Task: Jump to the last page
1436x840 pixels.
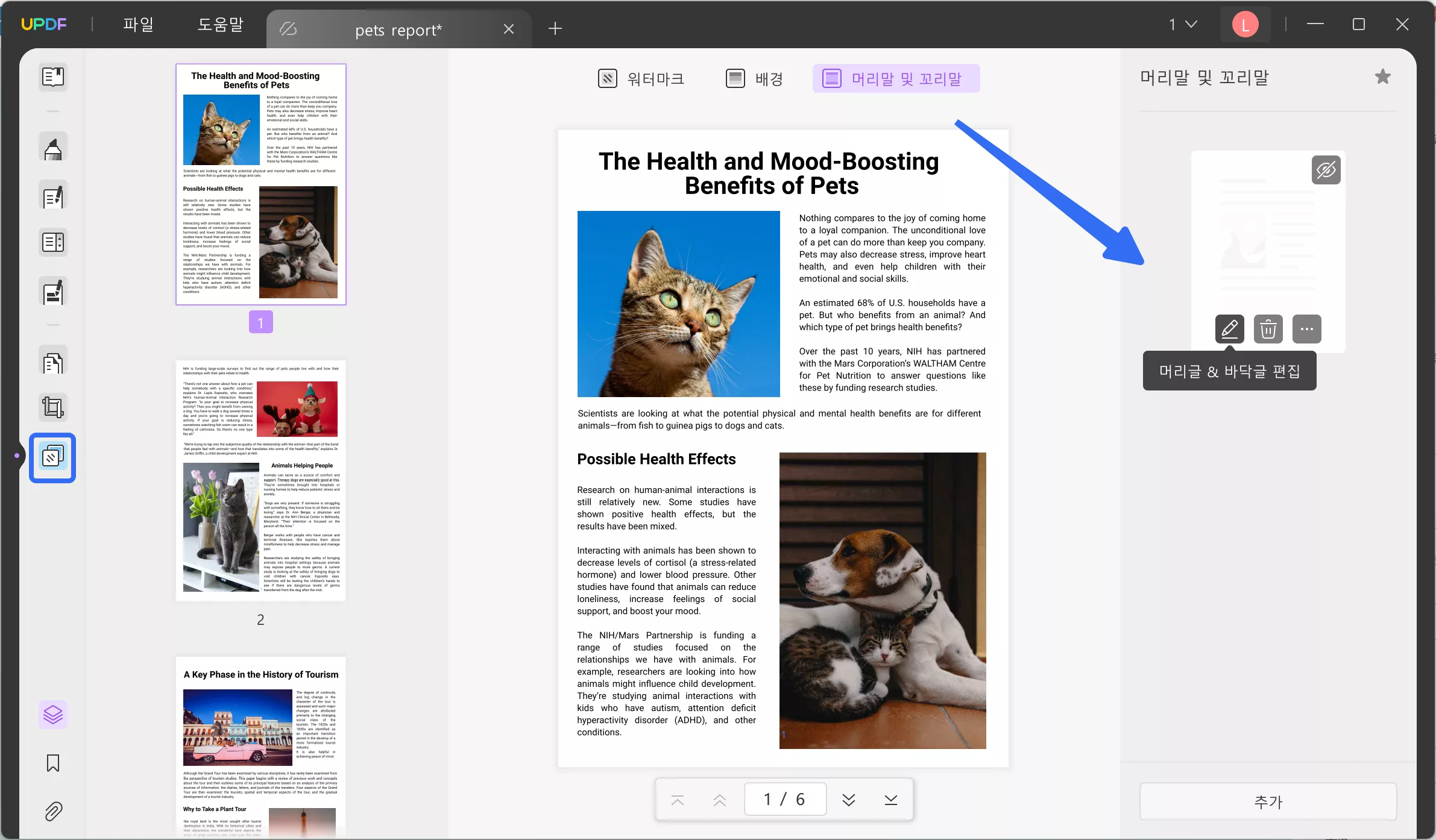Action: [x=891, y=800]
